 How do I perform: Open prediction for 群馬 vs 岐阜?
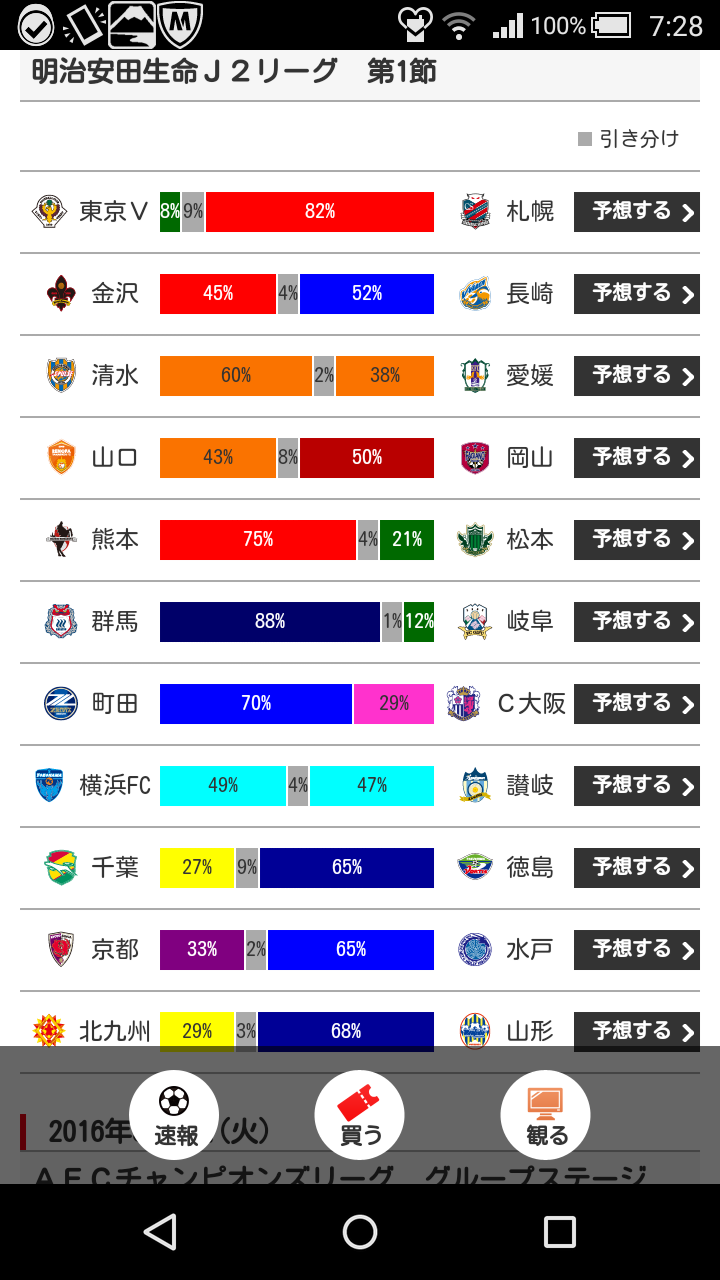pos(636,622)
